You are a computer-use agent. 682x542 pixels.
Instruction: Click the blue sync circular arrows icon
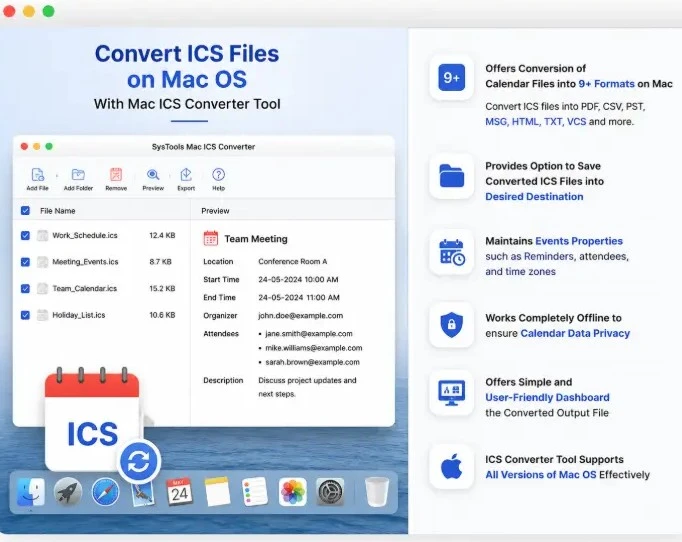pyautogui.click(x=139, y=462)
